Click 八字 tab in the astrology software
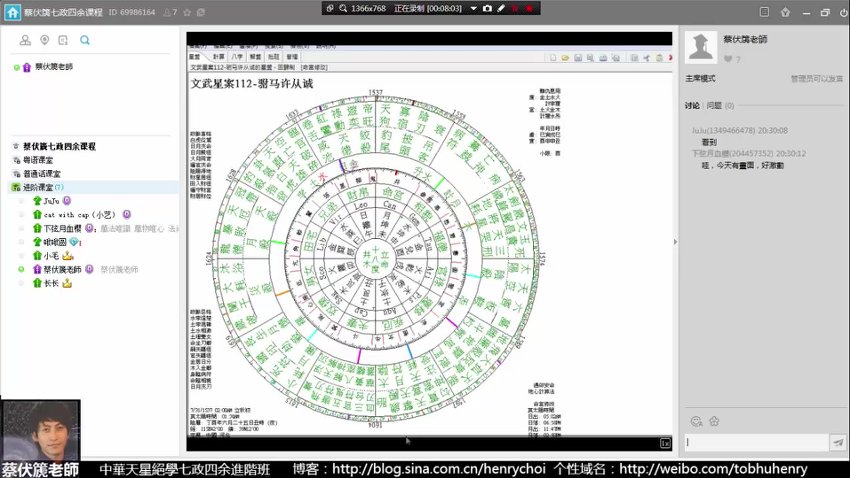Screen dimensions: 850x478 coord(237,56)
